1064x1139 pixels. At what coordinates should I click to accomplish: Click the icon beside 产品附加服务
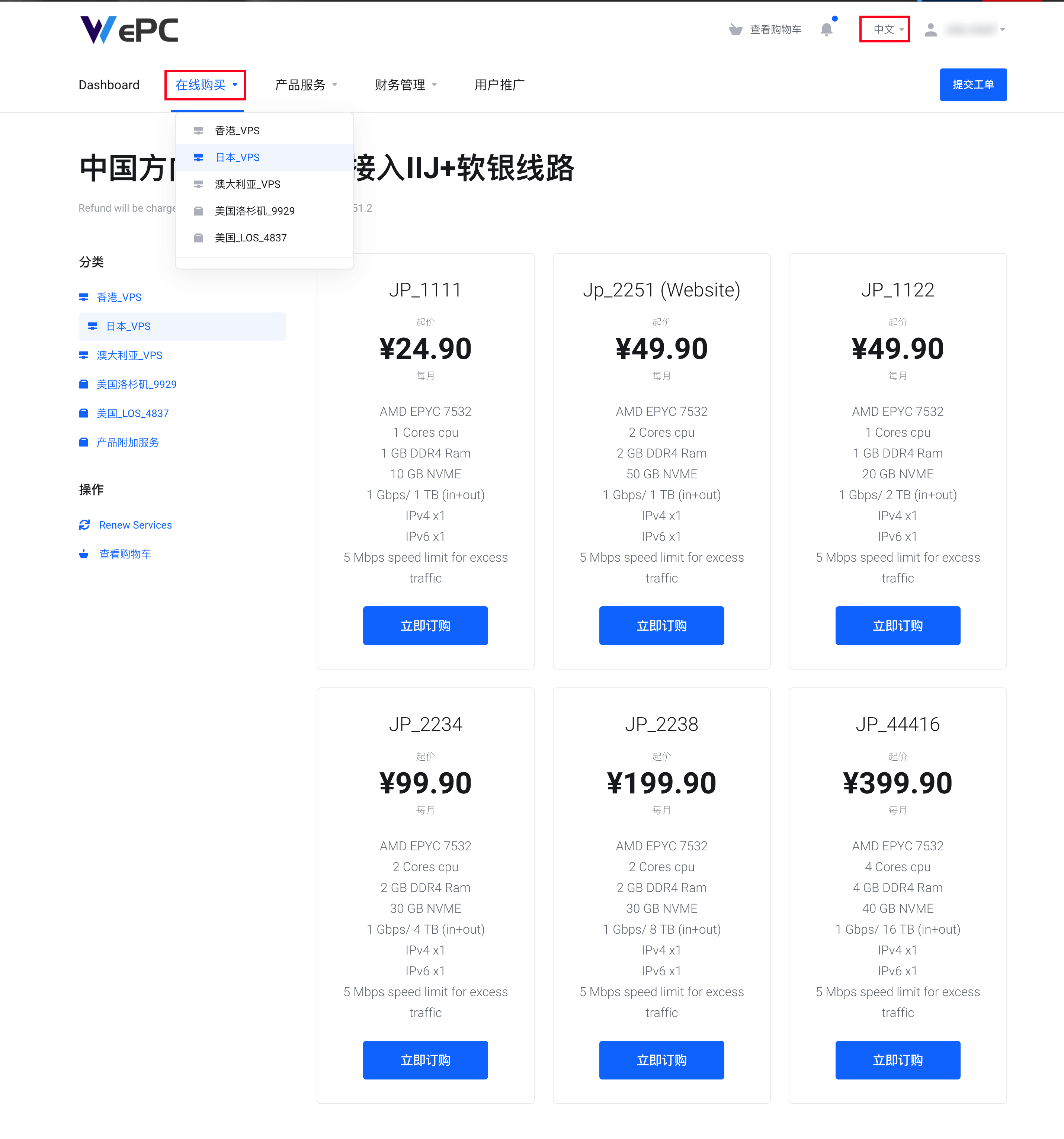point(84,442)
